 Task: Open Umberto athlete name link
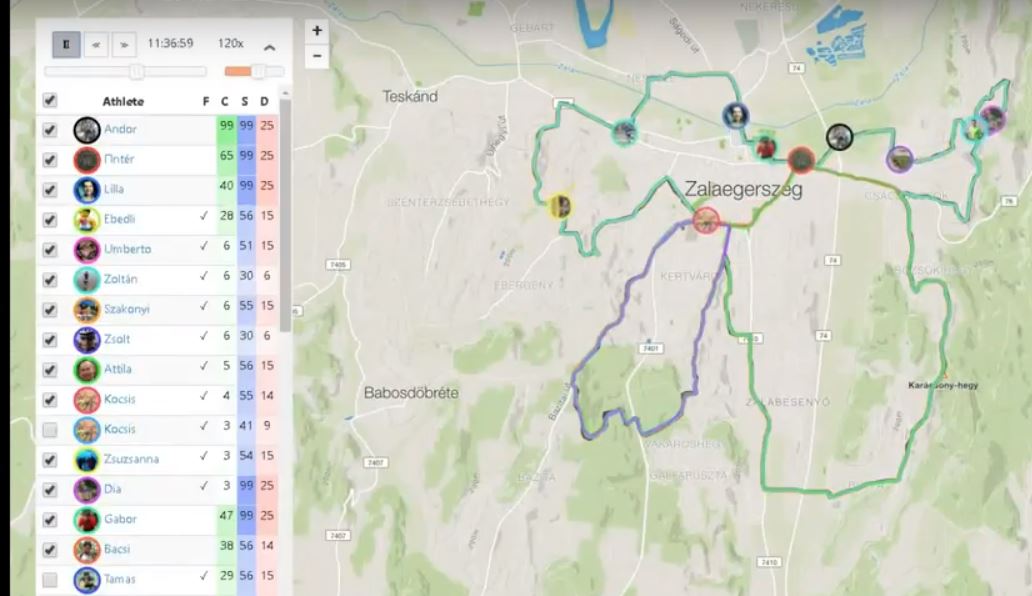tap(128, 249)
